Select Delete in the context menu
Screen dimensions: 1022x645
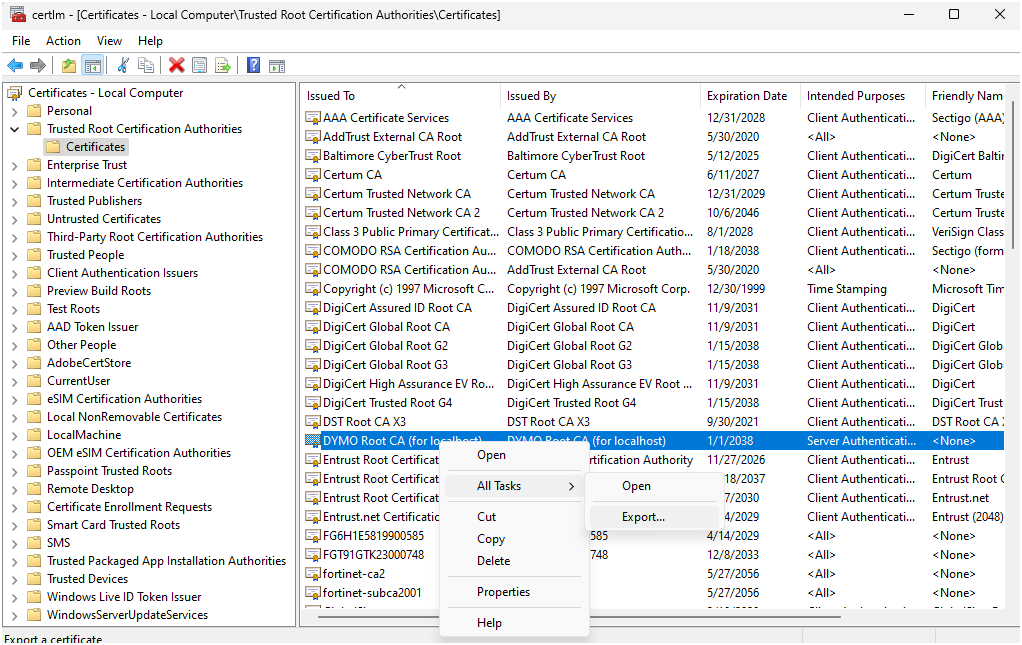click(493, 561)
